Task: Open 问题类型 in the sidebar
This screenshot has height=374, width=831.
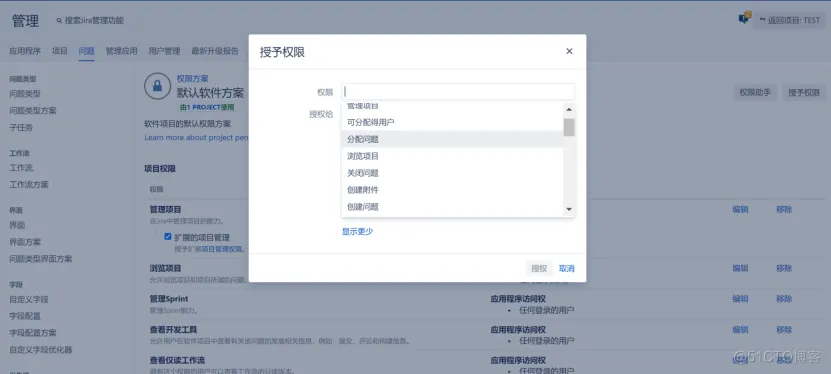Action: (25, 94)
